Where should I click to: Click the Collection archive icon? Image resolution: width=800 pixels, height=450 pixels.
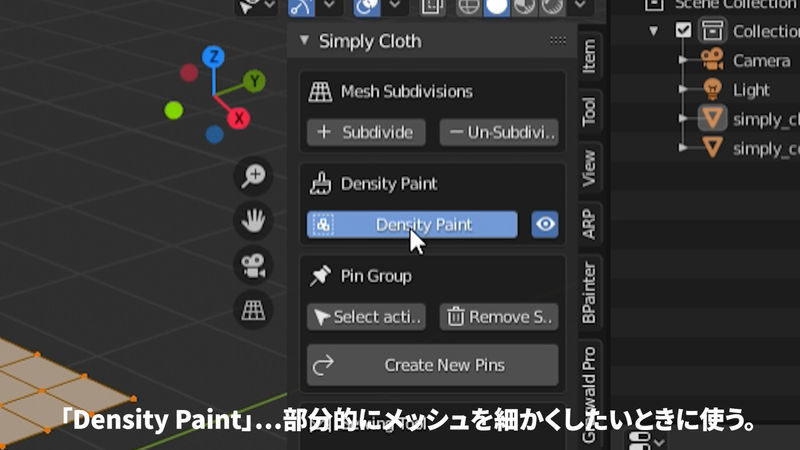712,31
